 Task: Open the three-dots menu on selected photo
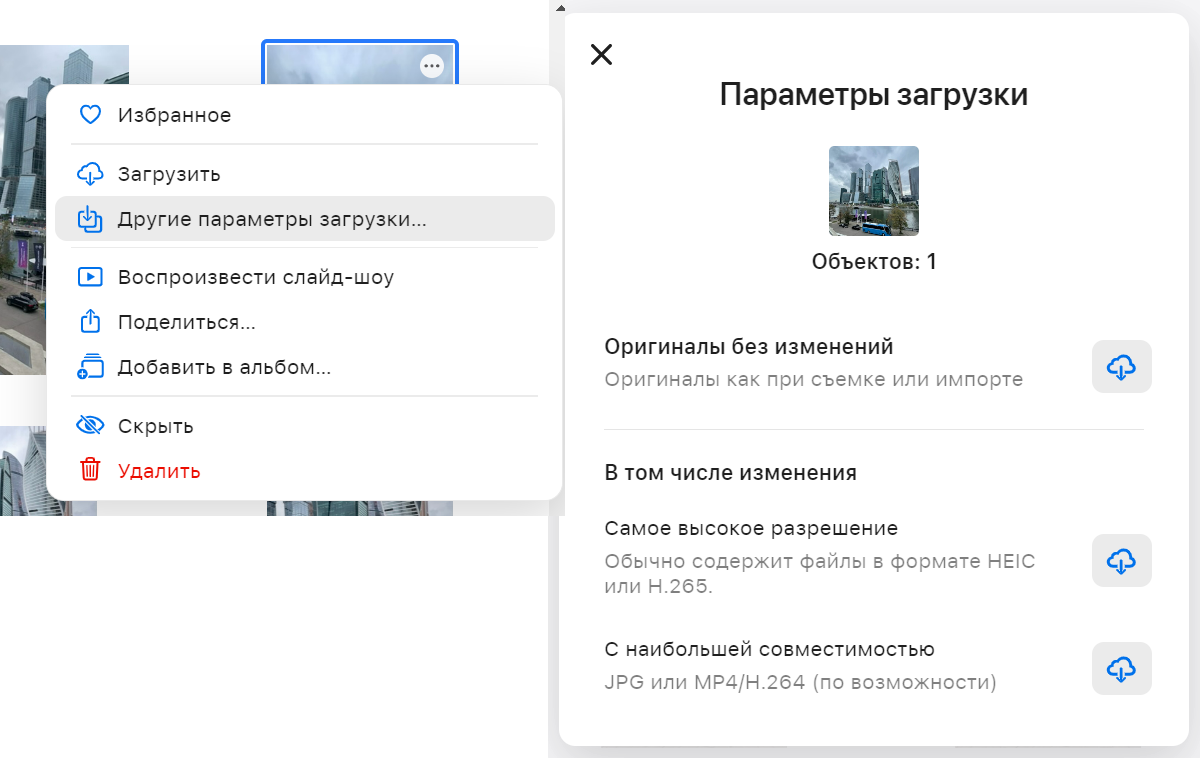[431, 66]
